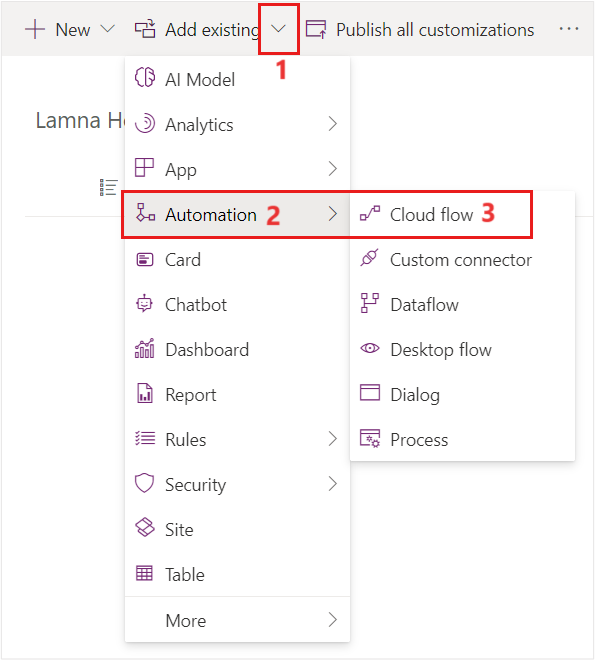
Task: Select Process in the submenu
Action: pyautogui.click(x=462, y=439)
